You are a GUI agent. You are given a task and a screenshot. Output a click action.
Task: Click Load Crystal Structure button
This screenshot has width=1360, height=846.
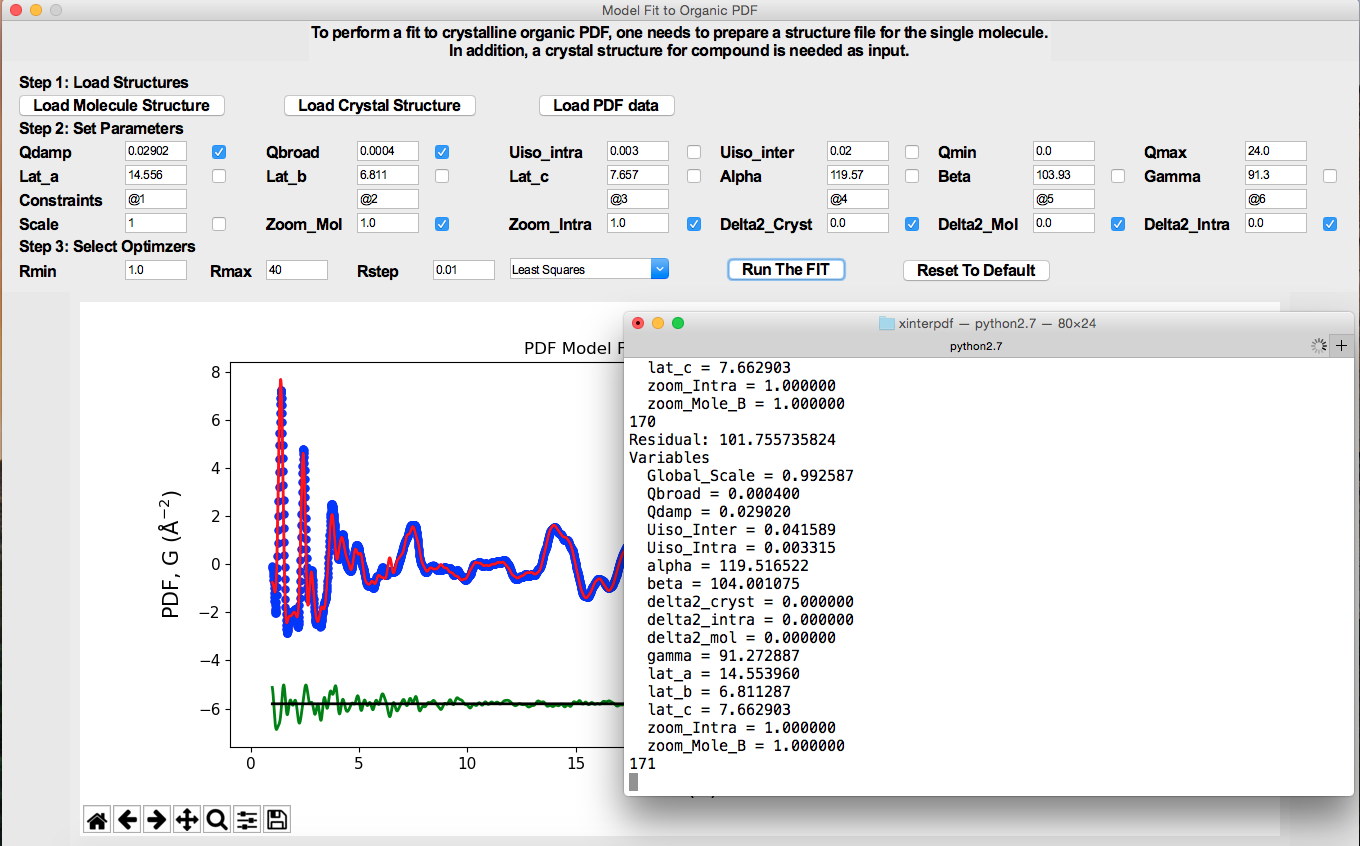coord(379,105)
